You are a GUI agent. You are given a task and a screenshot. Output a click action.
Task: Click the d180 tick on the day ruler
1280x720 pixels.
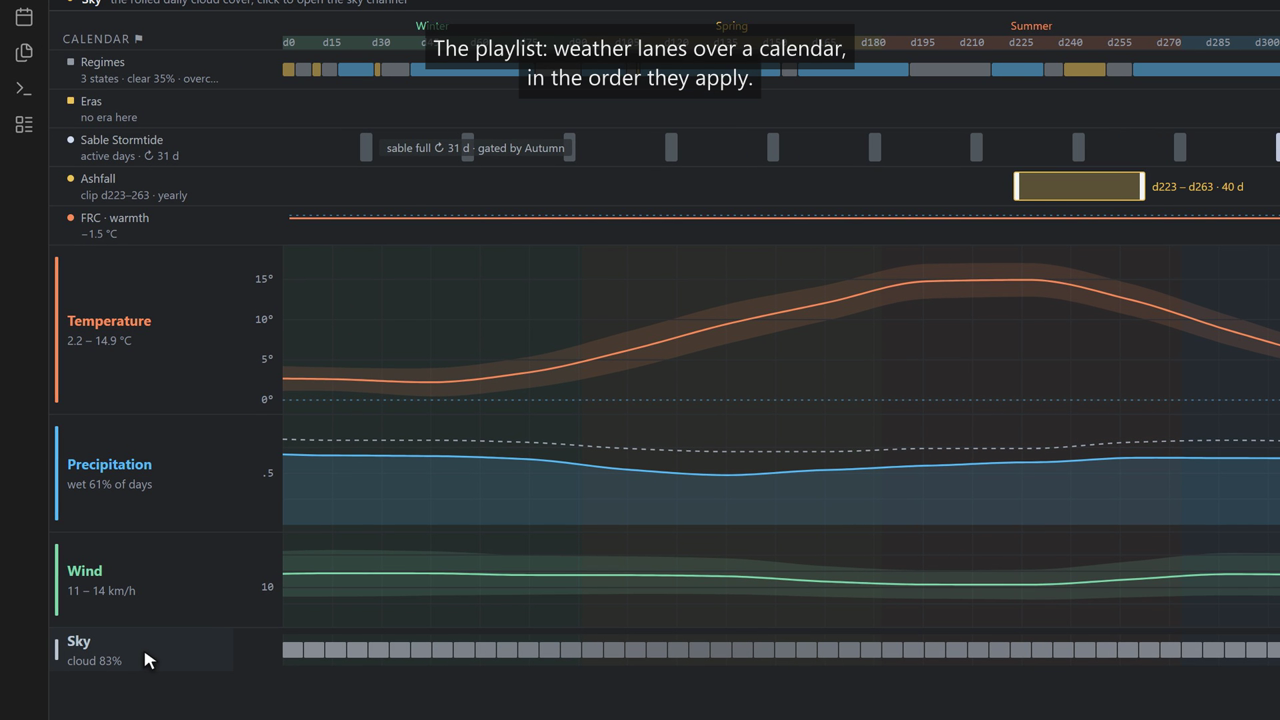pos(873,43)
